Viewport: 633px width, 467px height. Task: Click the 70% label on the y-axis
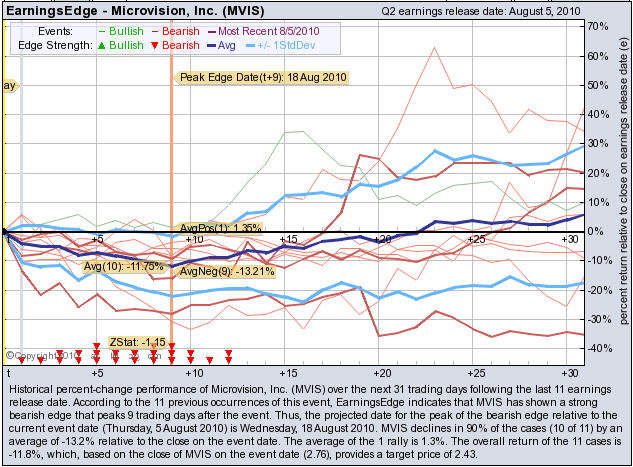pyautogui.click(x=598, y=27)
